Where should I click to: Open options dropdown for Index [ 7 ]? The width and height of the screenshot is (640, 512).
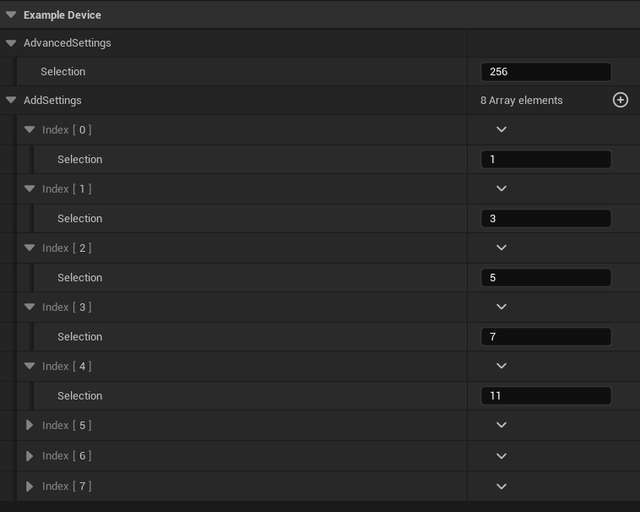tap(502, 486)
